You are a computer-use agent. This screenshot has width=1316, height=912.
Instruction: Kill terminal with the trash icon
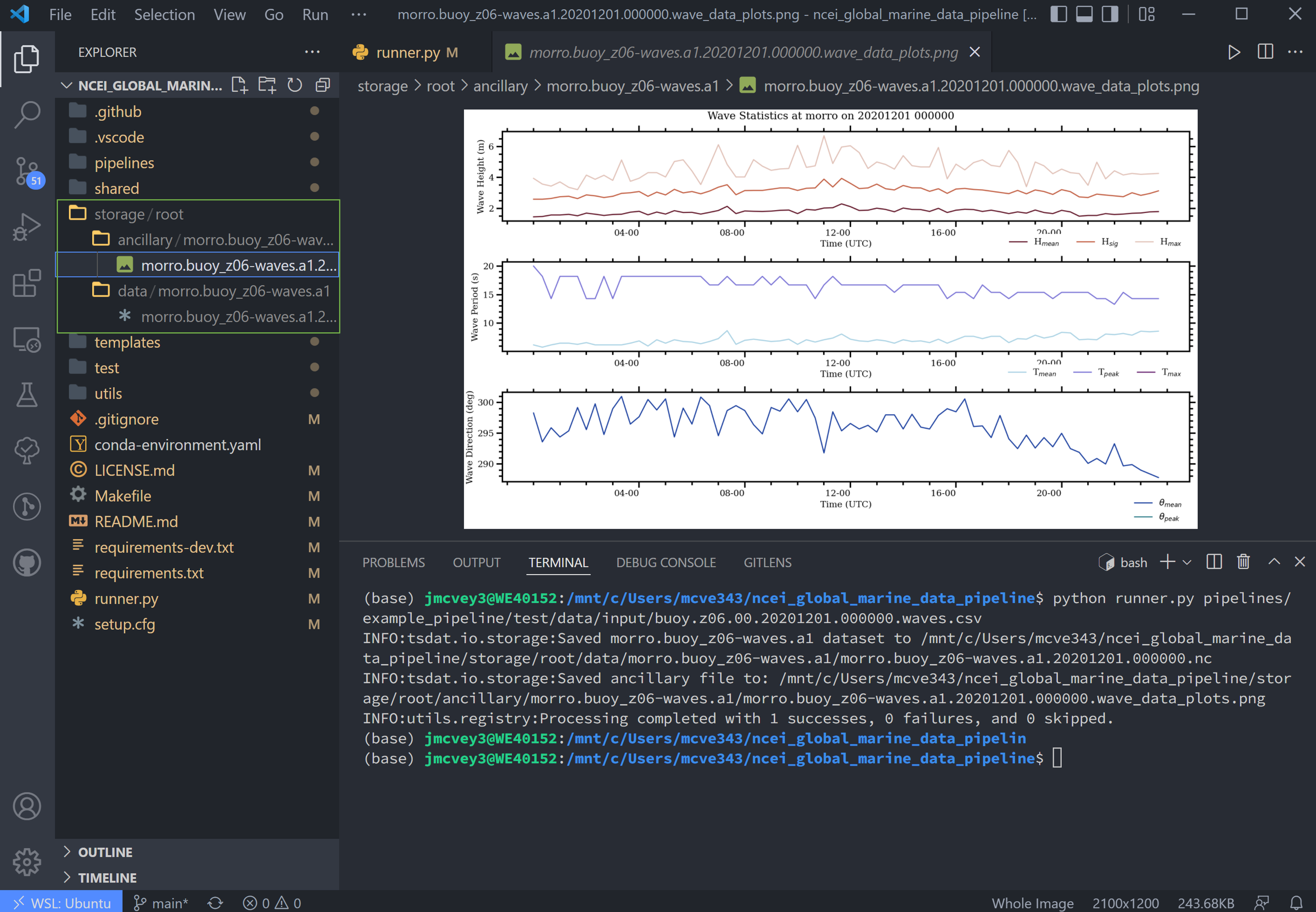(1243, 562)
